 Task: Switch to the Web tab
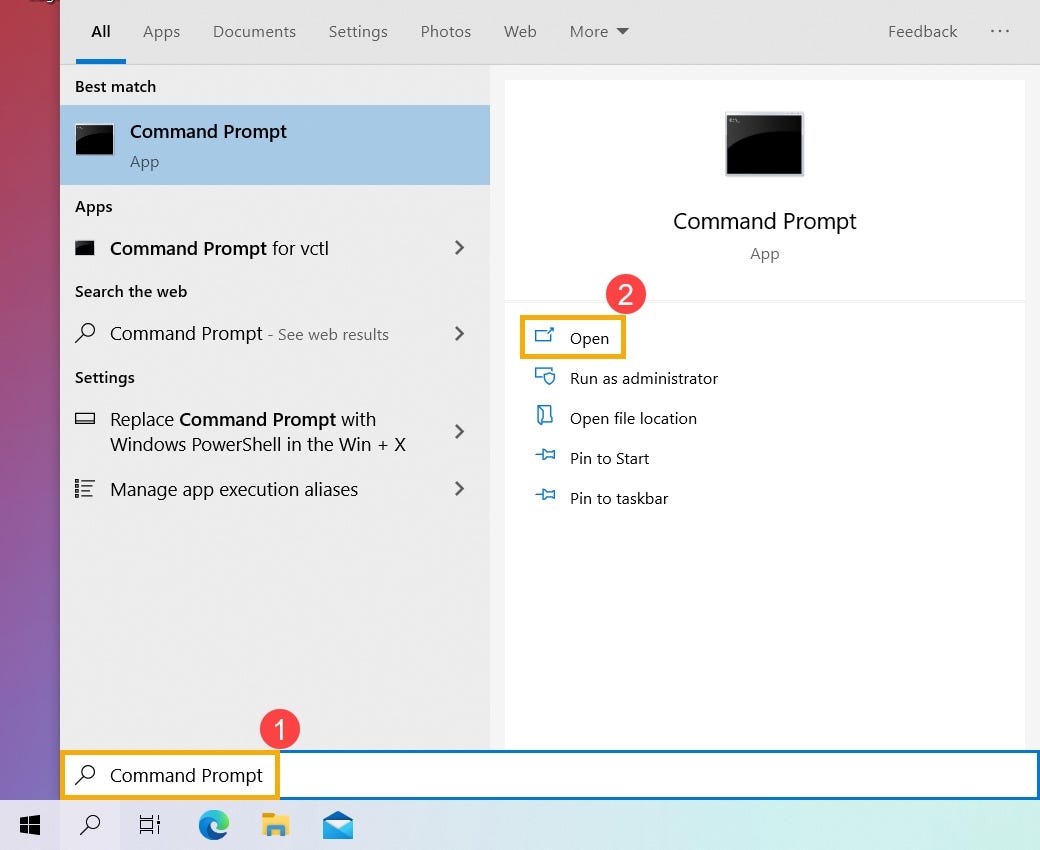point(520,31)
